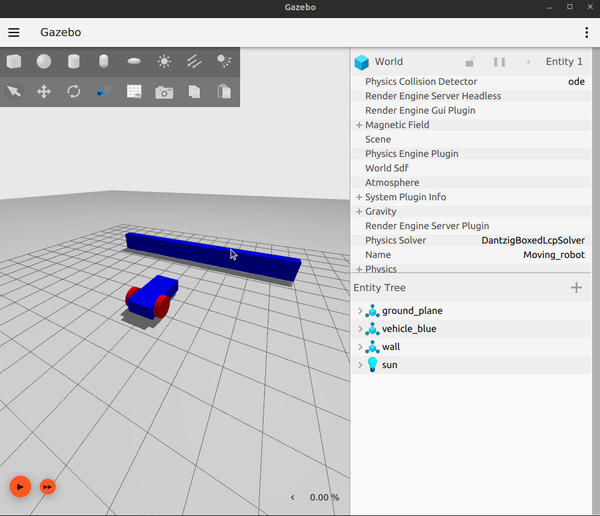Click Render Engine Server Headless row
The height and width of the screenshot is (516, 600).
click(x=471, y=96)
